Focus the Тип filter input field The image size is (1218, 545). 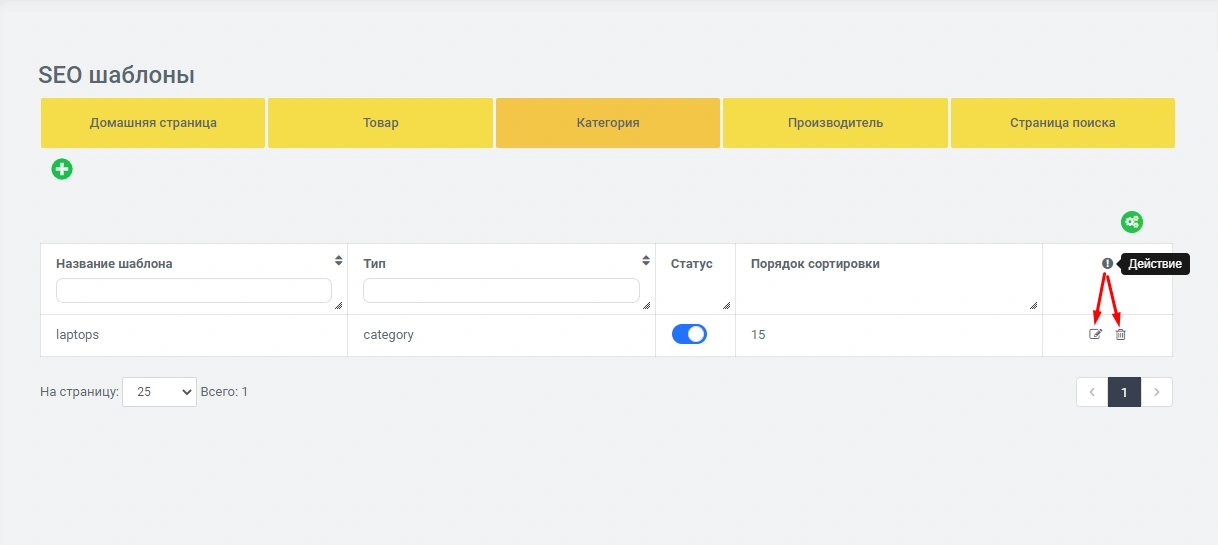click(x=501, y=290)
